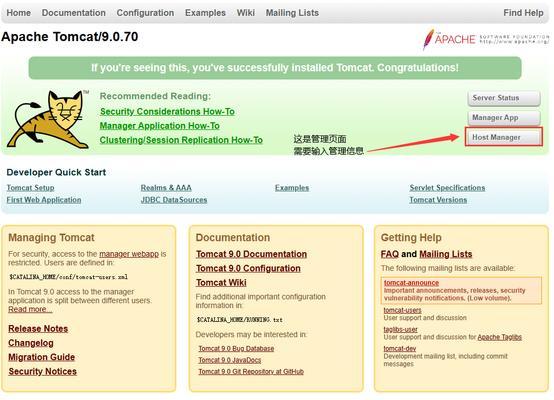Viewport: 554px width, 400px height.
Task: Open the Changelog link
Action: [x=31, y=343]
